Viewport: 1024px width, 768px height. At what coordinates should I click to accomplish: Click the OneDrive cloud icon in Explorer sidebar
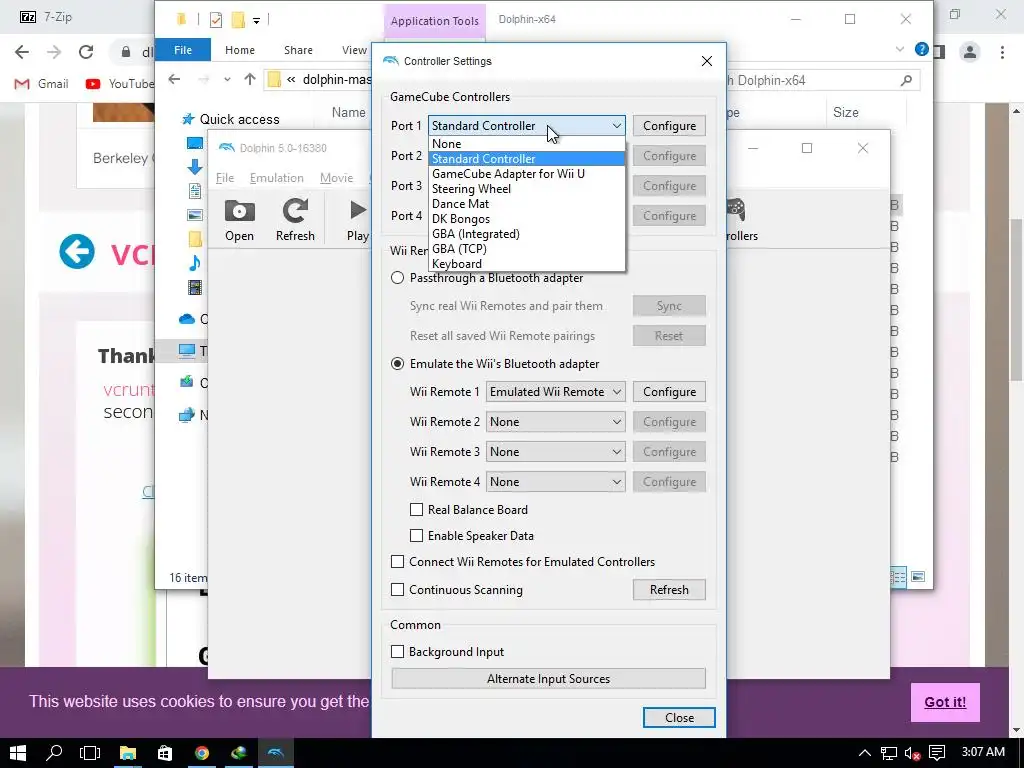point(187,319)
